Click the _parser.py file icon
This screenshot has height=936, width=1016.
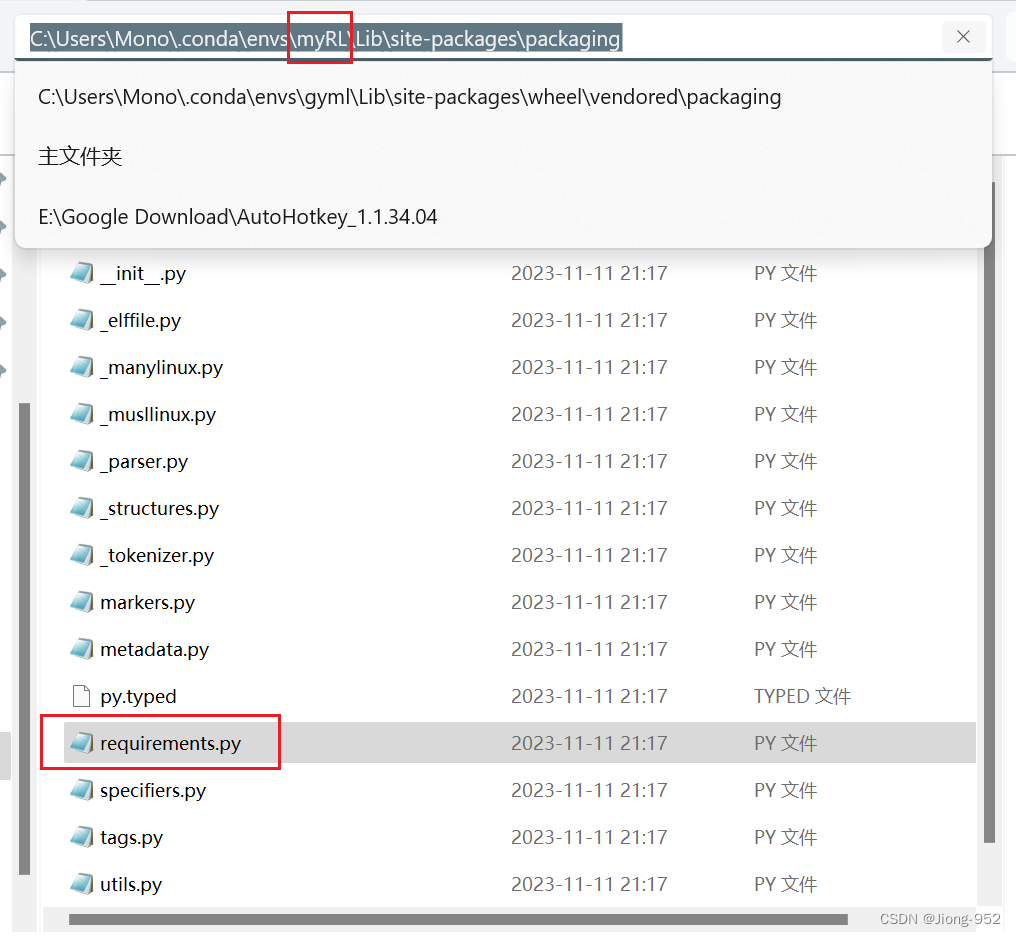pyautogui.click(x=81, y=461)
